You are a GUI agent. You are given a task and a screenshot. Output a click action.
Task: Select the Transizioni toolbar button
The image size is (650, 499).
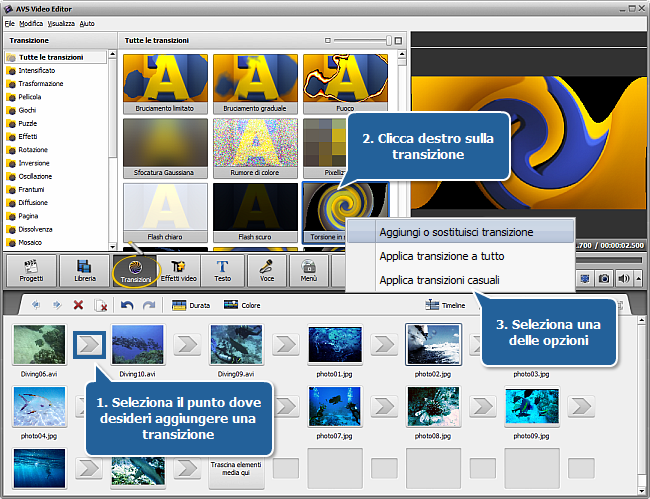coord(137,271)
